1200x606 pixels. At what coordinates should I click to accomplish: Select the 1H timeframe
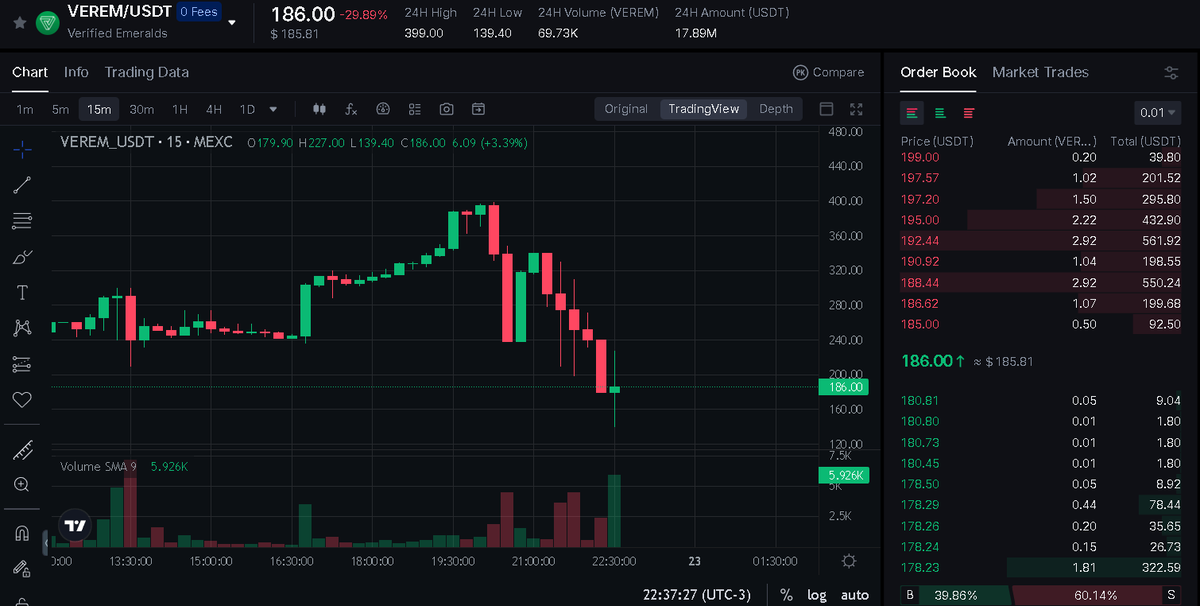180,109
